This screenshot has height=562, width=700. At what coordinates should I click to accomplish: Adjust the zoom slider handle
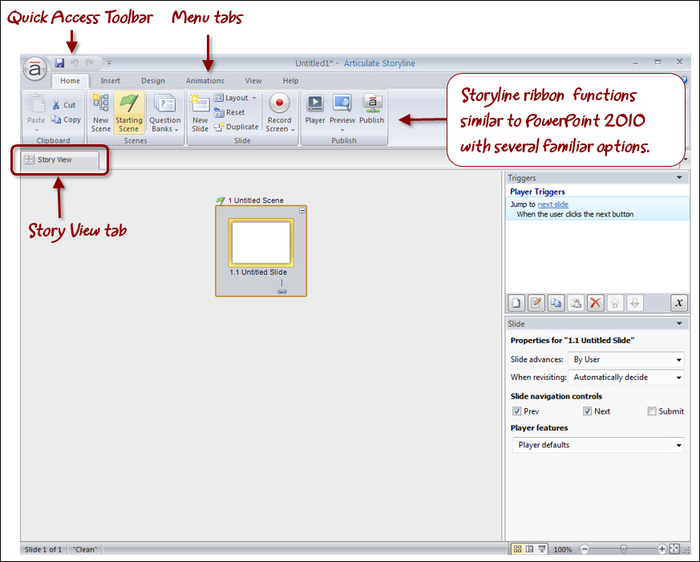624,549
